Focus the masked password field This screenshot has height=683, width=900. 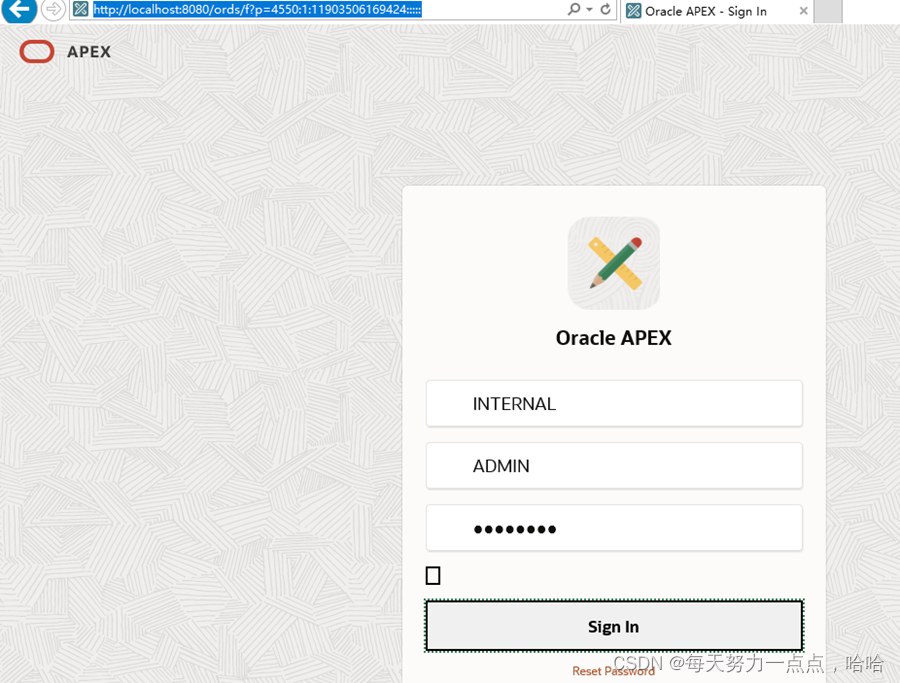click(613, 528)
